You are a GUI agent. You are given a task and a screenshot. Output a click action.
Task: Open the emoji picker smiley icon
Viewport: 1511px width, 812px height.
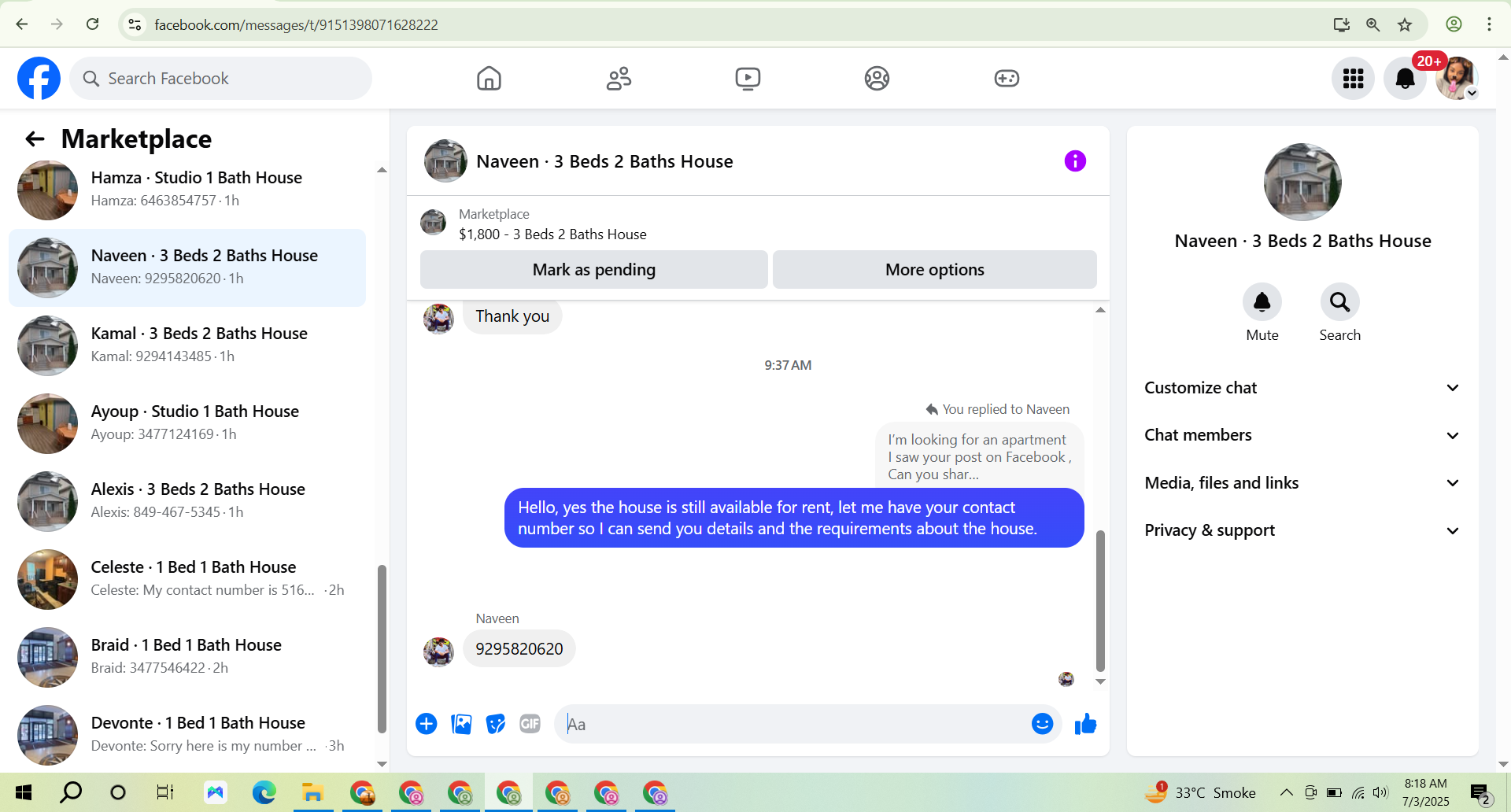[1042, 724]
